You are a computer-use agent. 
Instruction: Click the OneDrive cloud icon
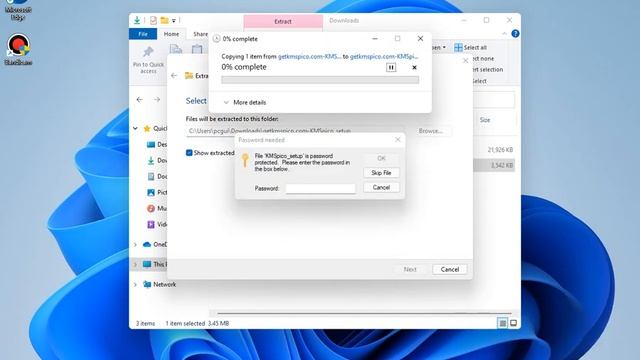[147, 244]
